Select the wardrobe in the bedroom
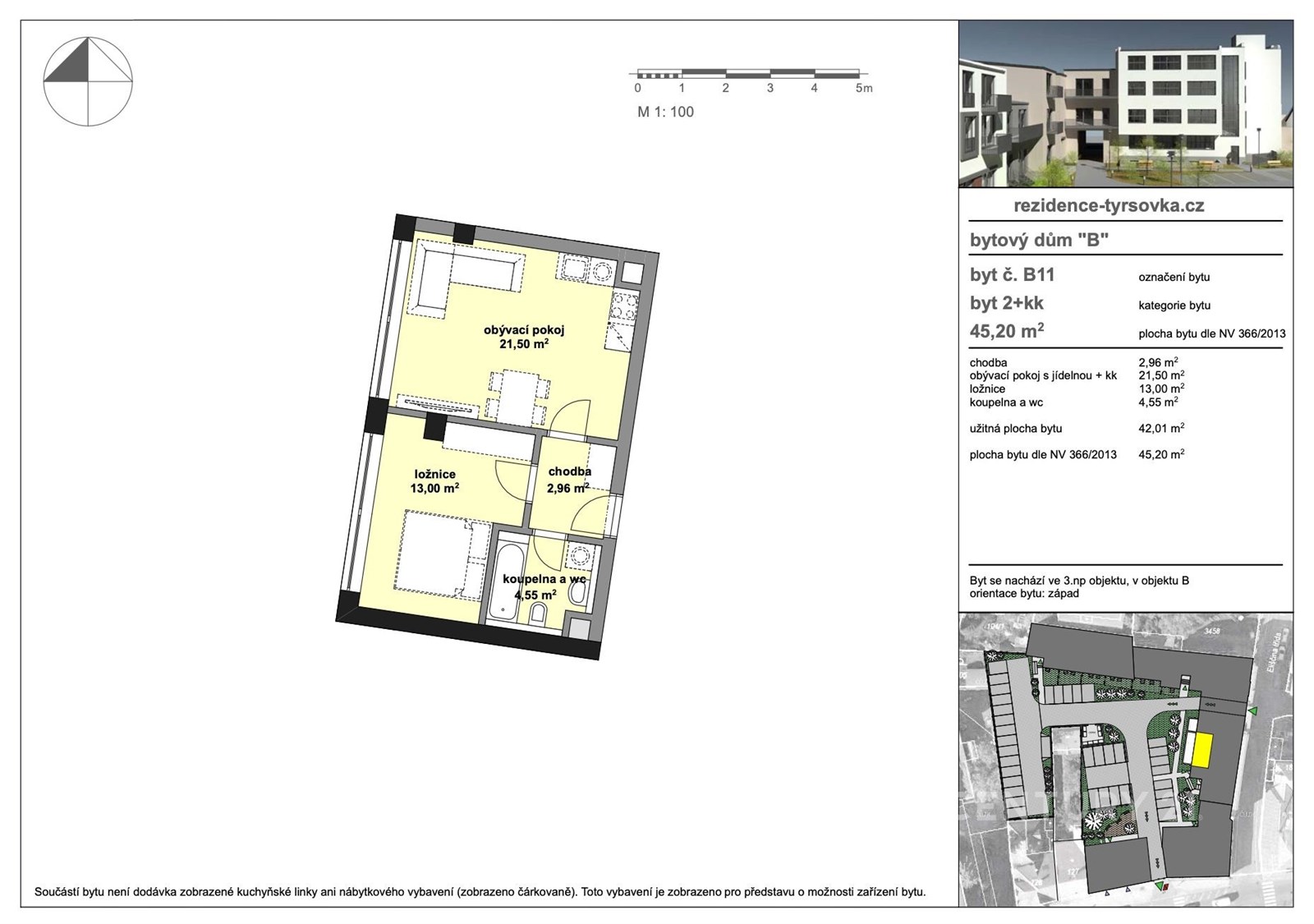The width and height of the screenshot is (1314, 924). click(489, 444)
